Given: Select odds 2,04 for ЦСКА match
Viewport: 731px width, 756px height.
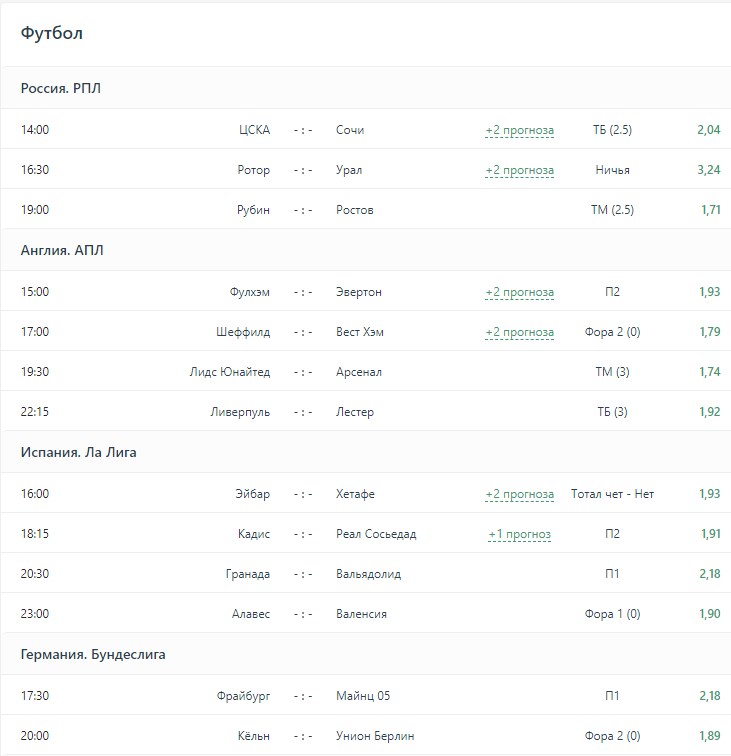Looking at the screenshot, I should [x=708, y=130].
